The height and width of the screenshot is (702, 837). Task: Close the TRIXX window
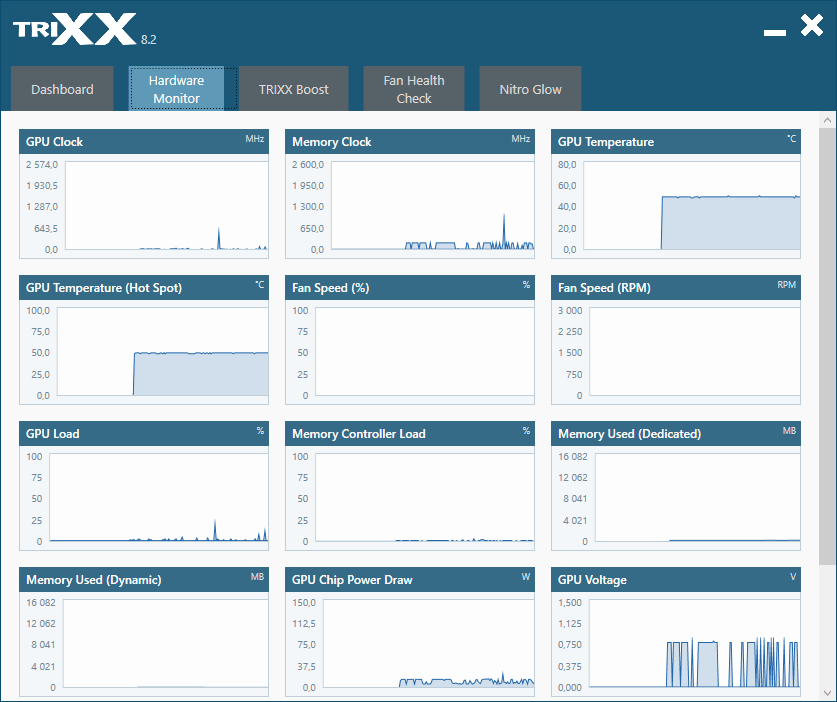[812, 25]
